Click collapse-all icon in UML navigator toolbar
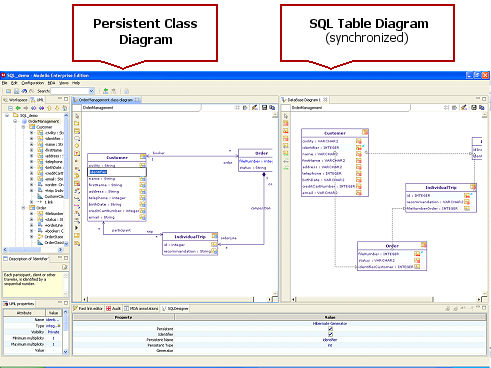 coord(10,108)
